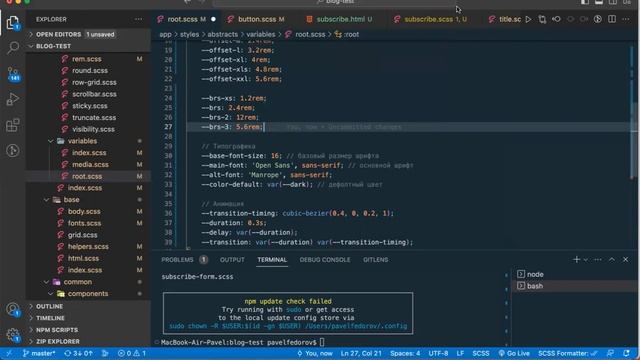Open the Run and Debug view

point(13,99)
